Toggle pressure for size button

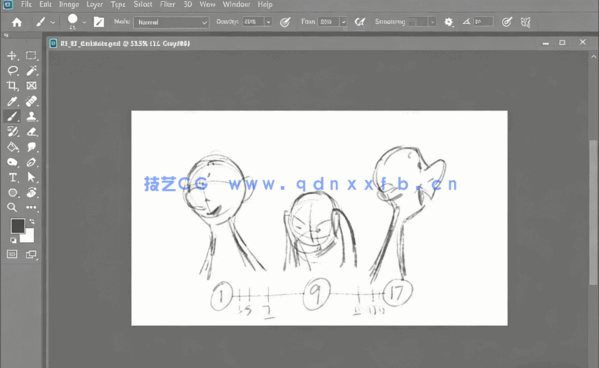507,22
